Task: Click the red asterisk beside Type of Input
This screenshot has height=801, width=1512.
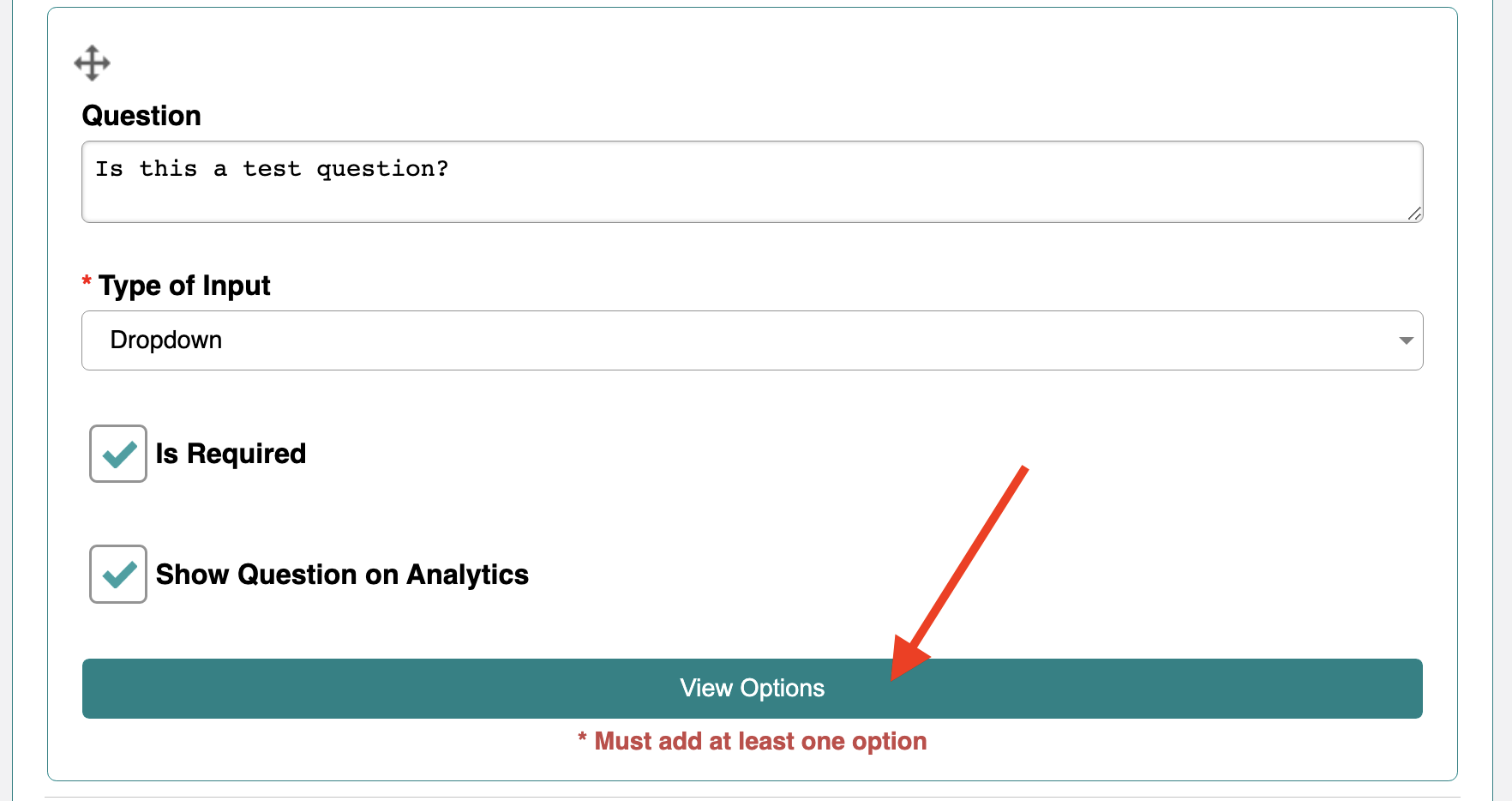Action: [87, 281]
